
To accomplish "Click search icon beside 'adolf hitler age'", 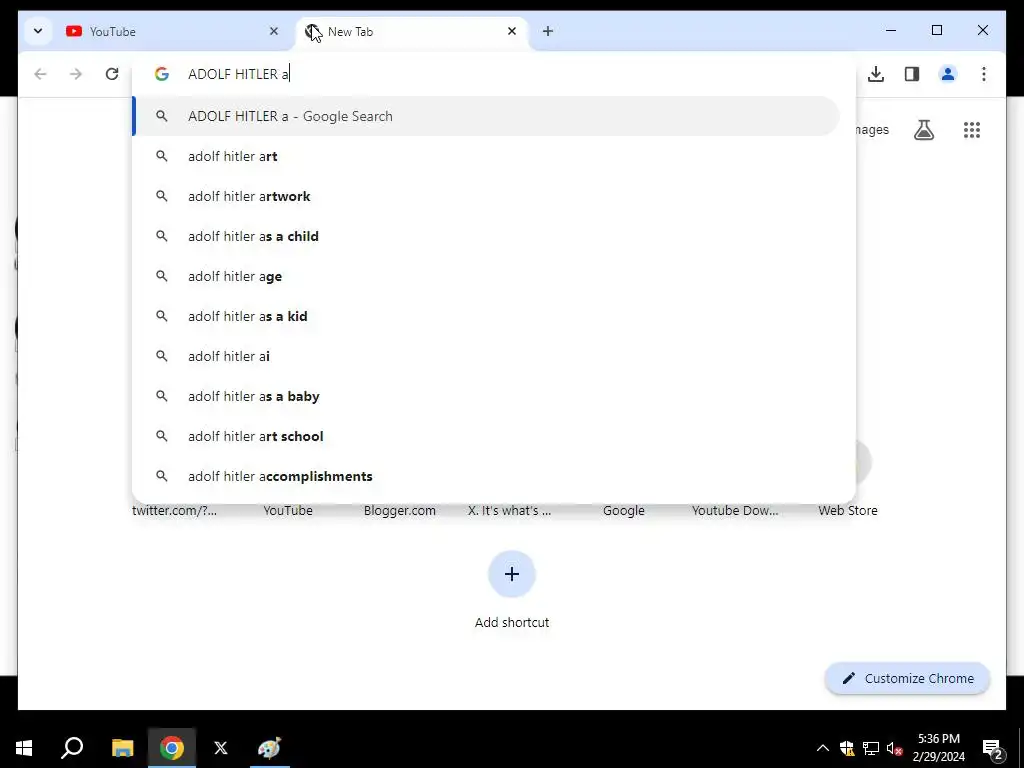I will (x=161, y=276).
